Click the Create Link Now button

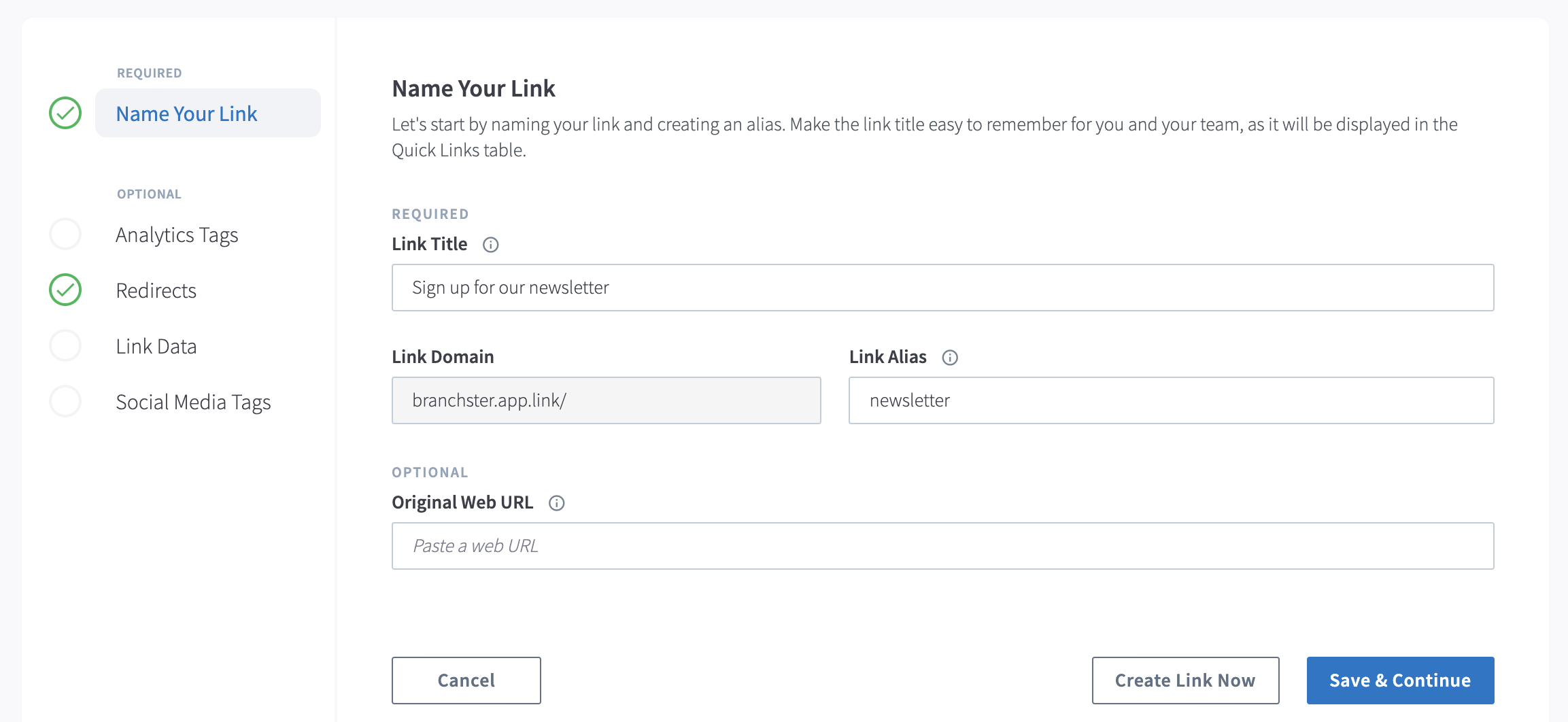click(1185, 681)
